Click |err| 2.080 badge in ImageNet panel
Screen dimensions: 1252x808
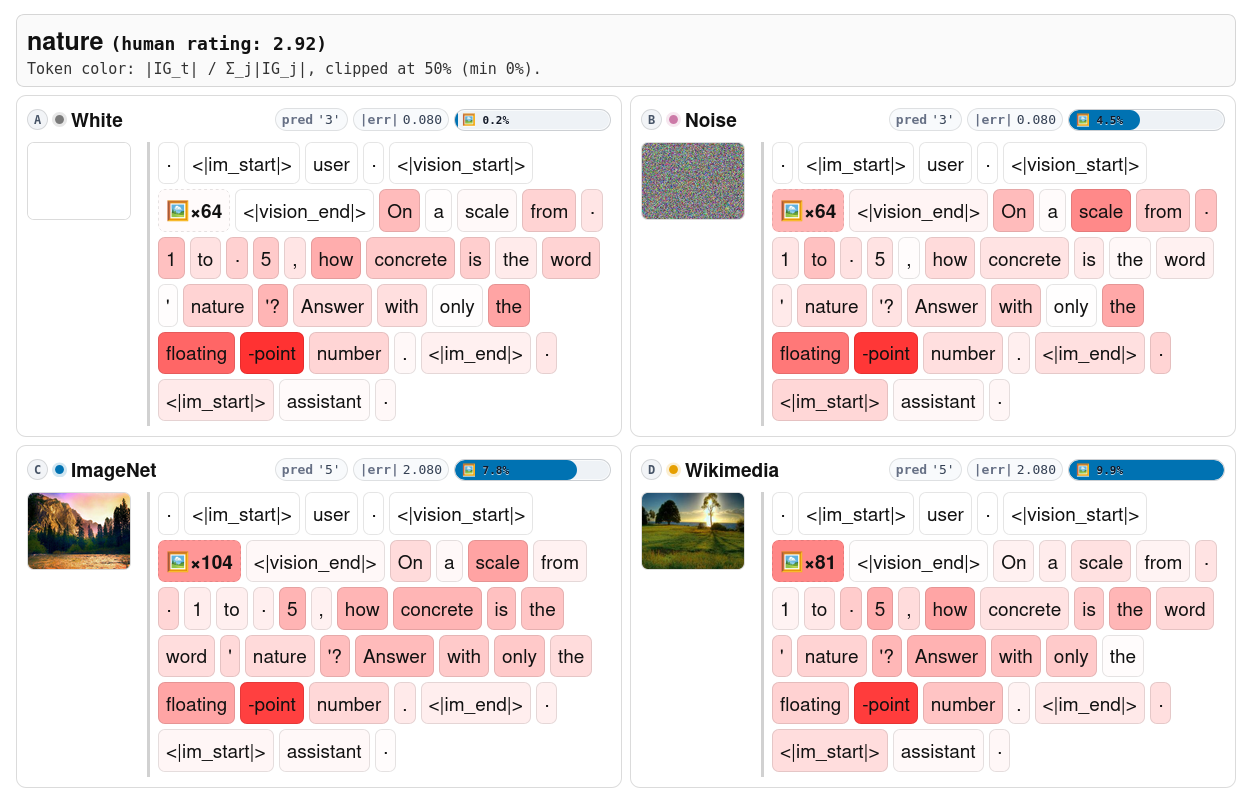click(401, 470)
